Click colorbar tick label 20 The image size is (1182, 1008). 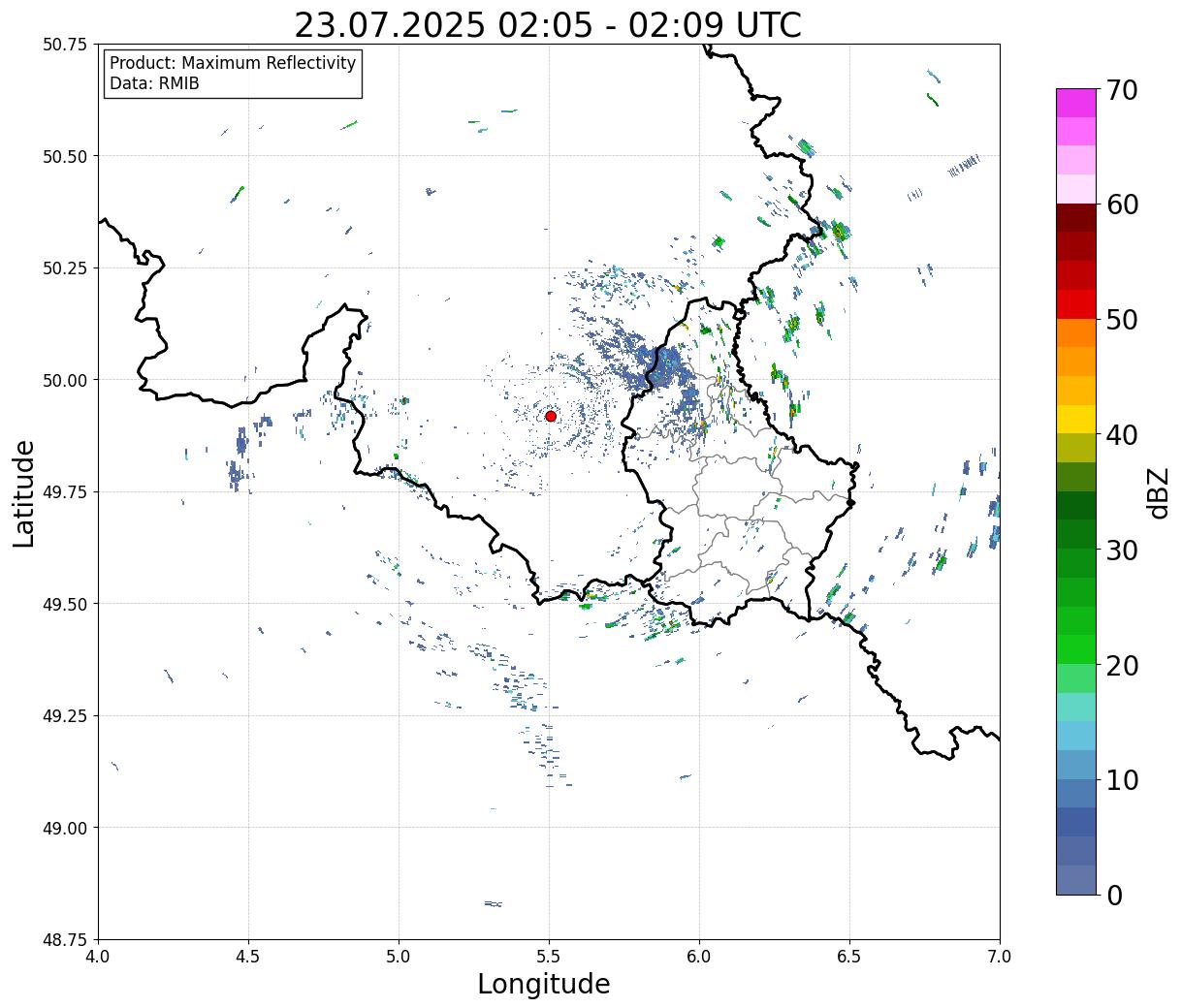click(x=1122, y=666)
